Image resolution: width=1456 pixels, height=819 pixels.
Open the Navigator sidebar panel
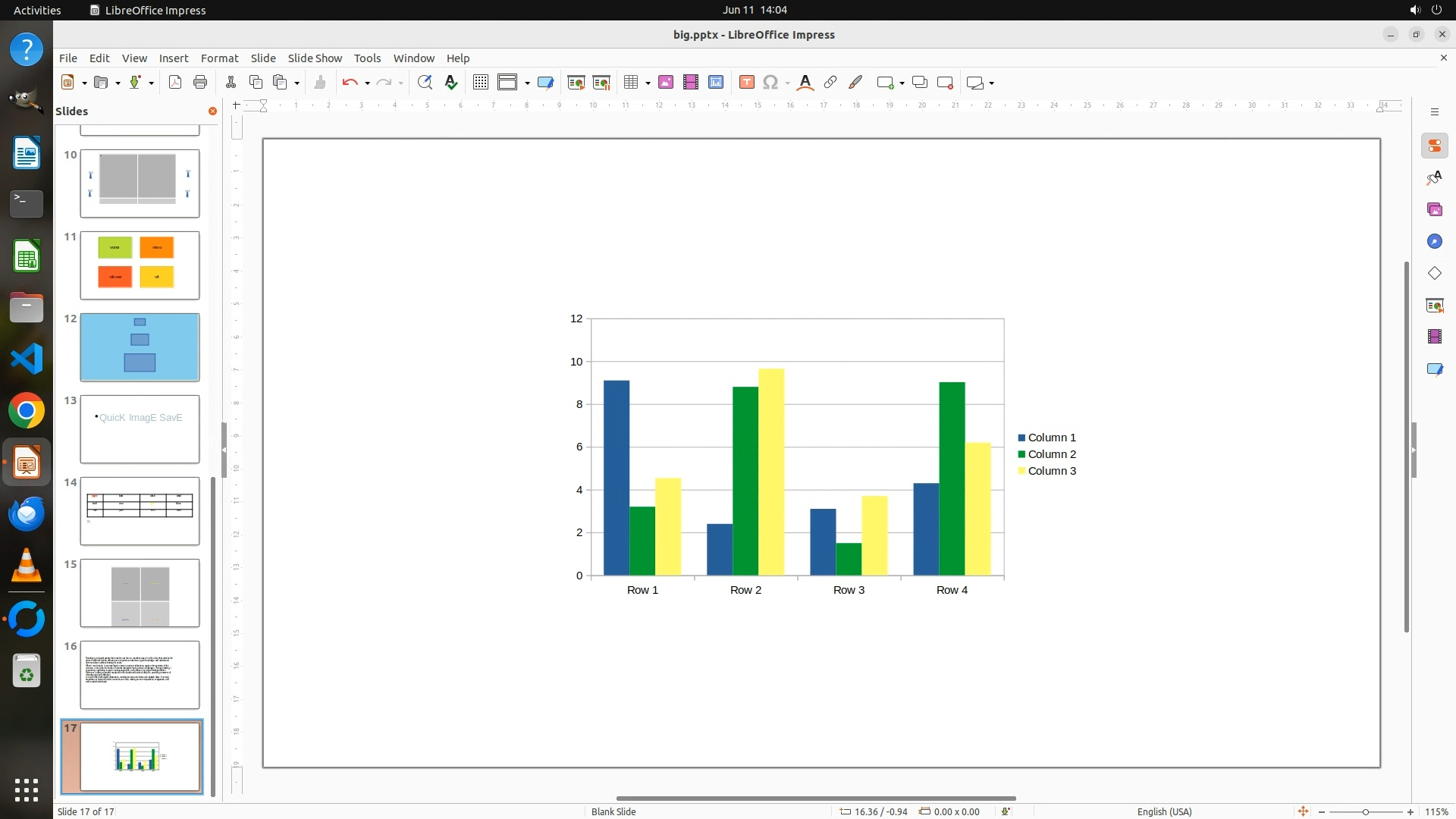(x=1434, y=241)
